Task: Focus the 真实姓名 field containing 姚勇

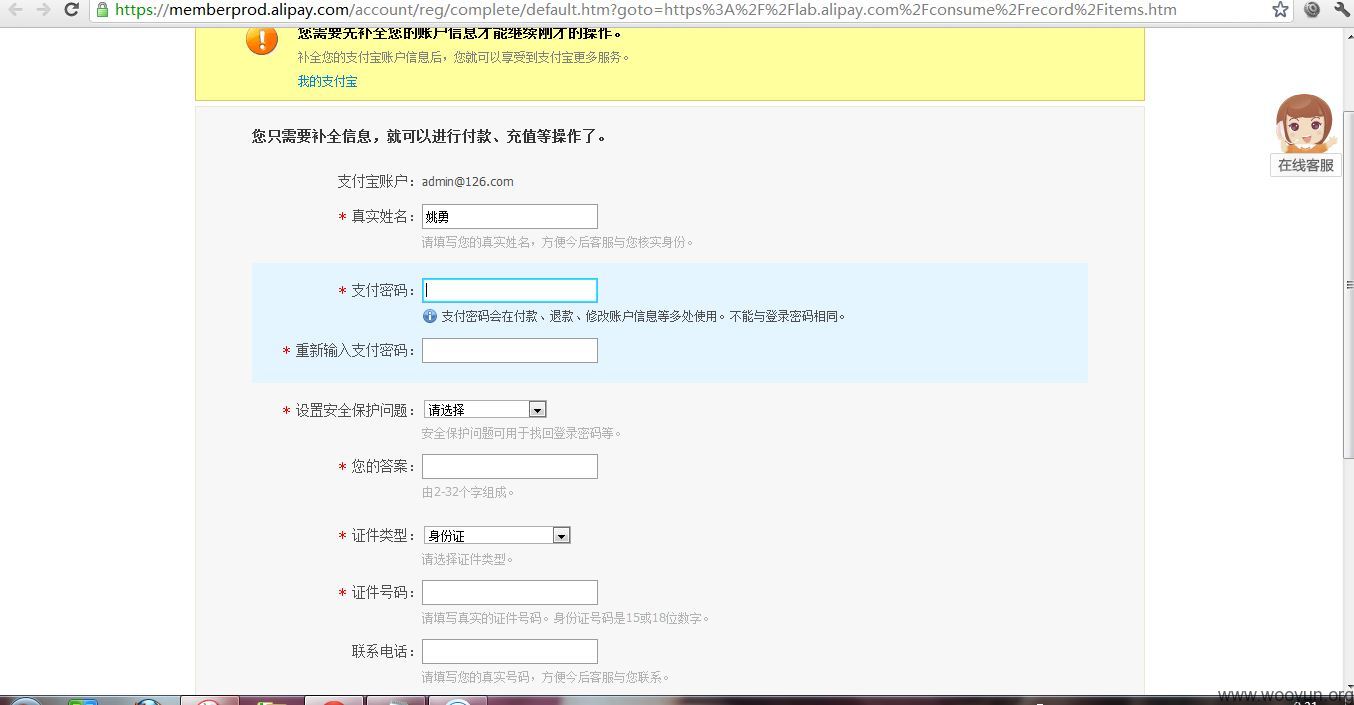Action: click(510, 216)
